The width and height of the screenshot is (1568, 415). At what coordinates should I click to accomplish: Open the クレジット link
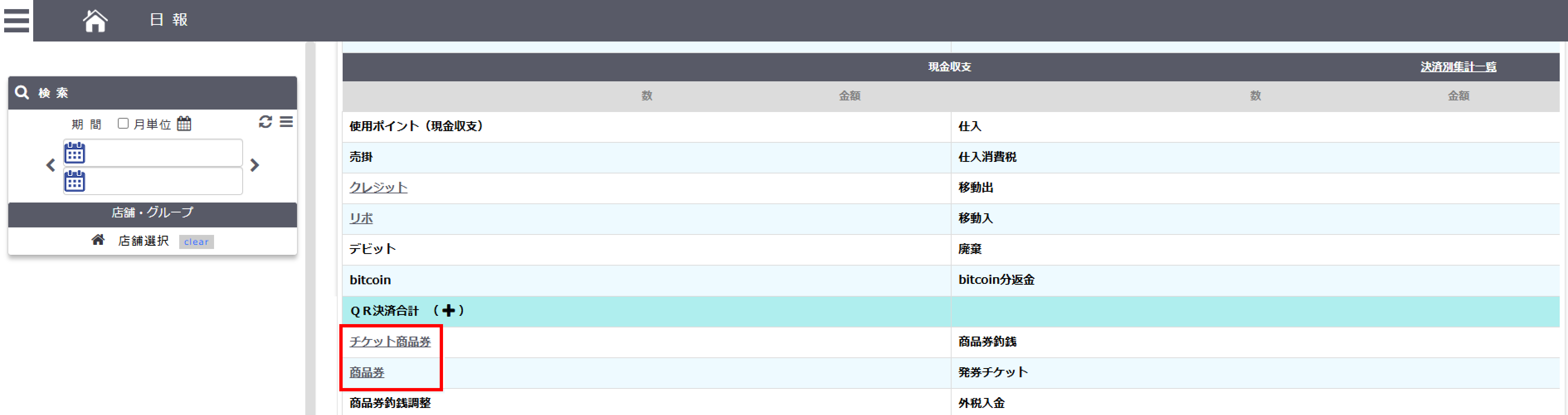point(378,188)
